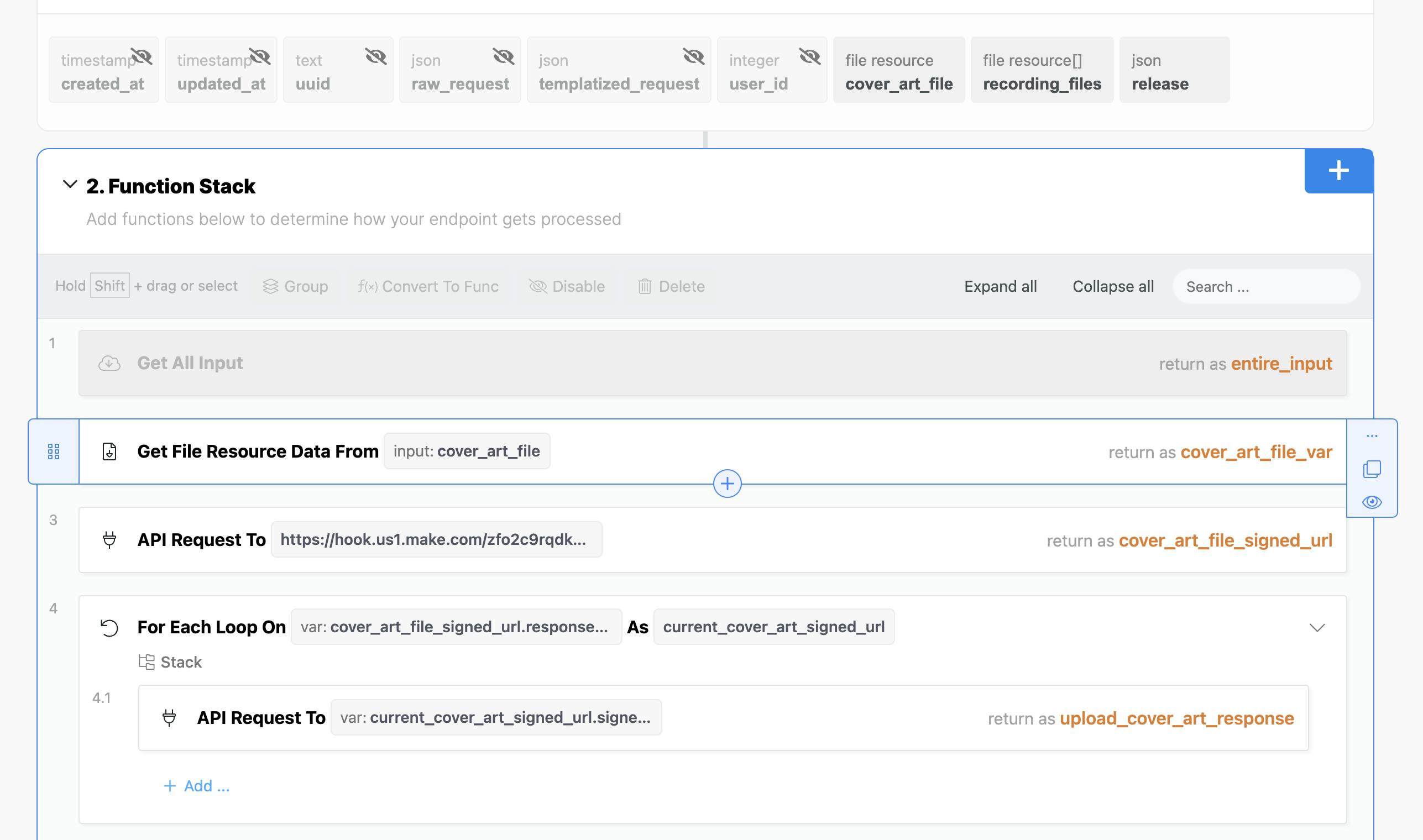Select the cover_art_file input card
Screen dimensions: 1423x840
pos(899,70)
